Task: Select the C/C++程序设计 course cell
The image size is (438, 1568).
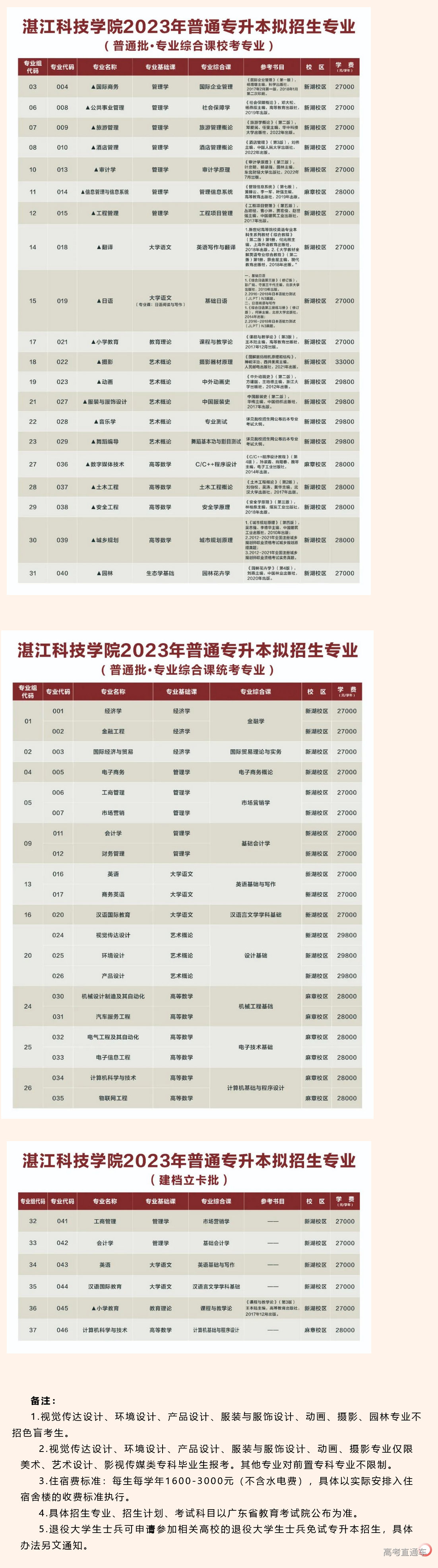Action: [x=216, y=464]
